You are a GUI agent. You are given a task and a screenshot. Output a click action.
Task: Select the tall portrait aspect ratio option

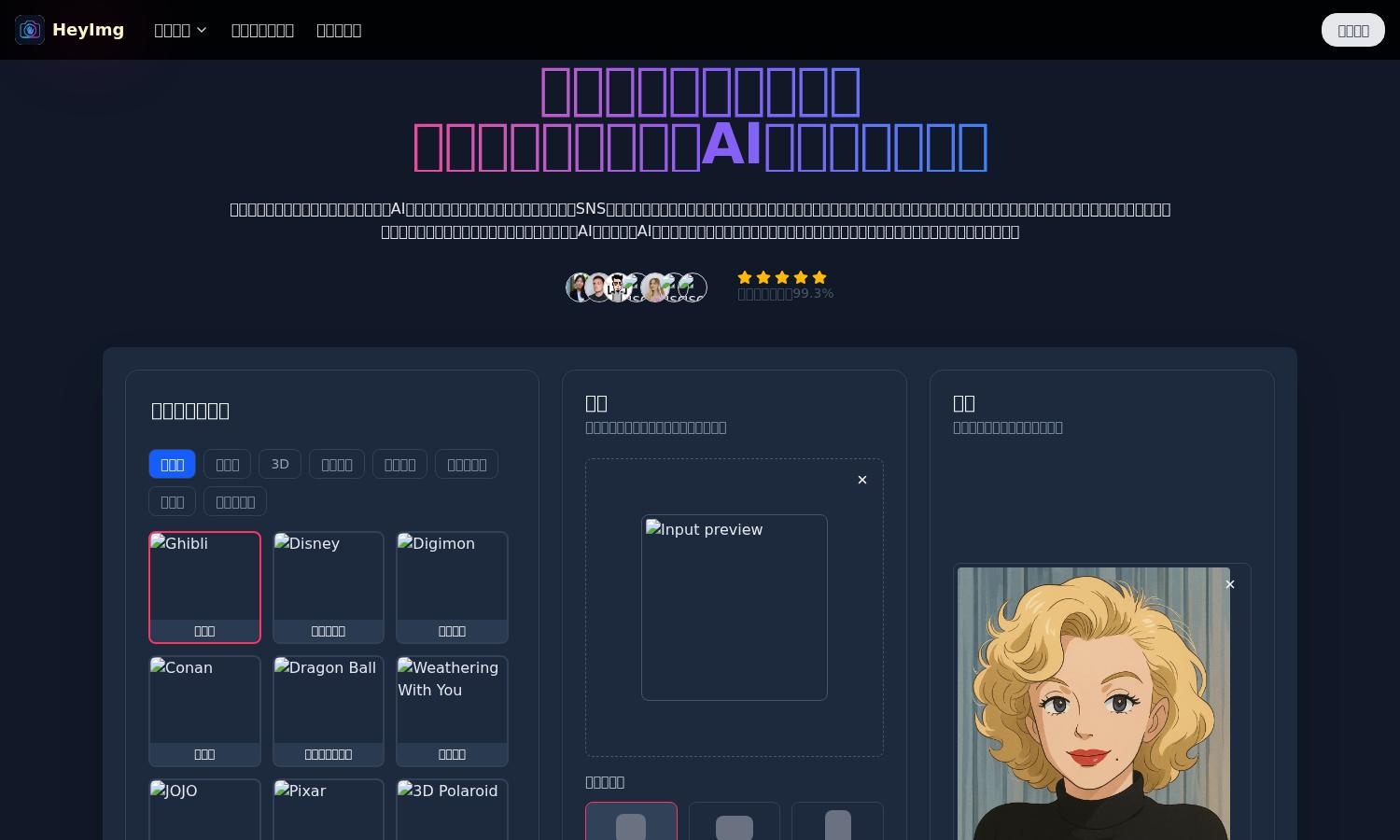click(x=838, y=821)
